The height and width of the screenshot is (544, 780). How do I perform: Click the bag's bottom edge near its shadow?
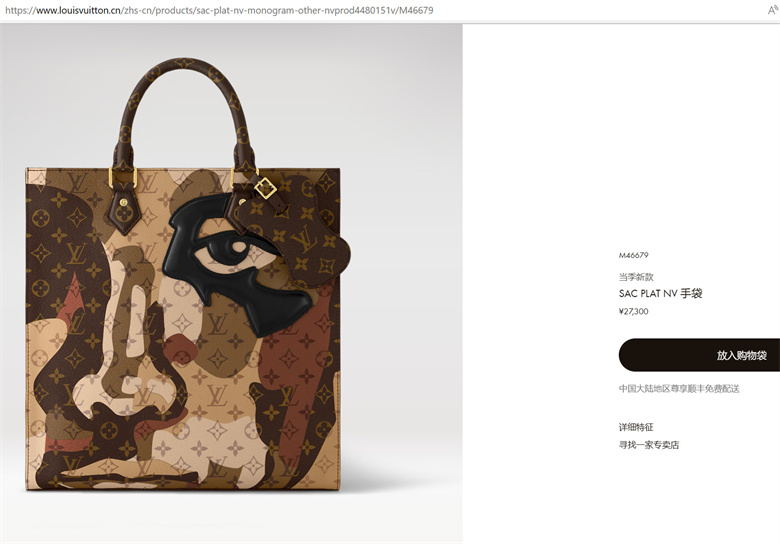pyautogui.click(x=183, y=489)
